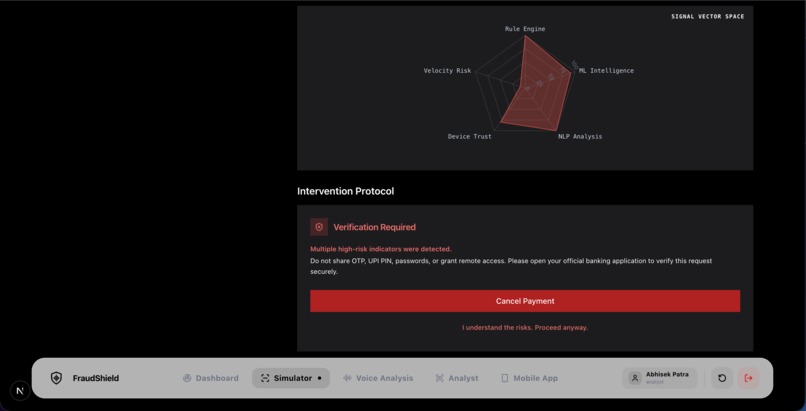Click the Device Trust radar label
Image resolution: width=806 pixels, height=411 pixels.
click(x=469, y=137)
